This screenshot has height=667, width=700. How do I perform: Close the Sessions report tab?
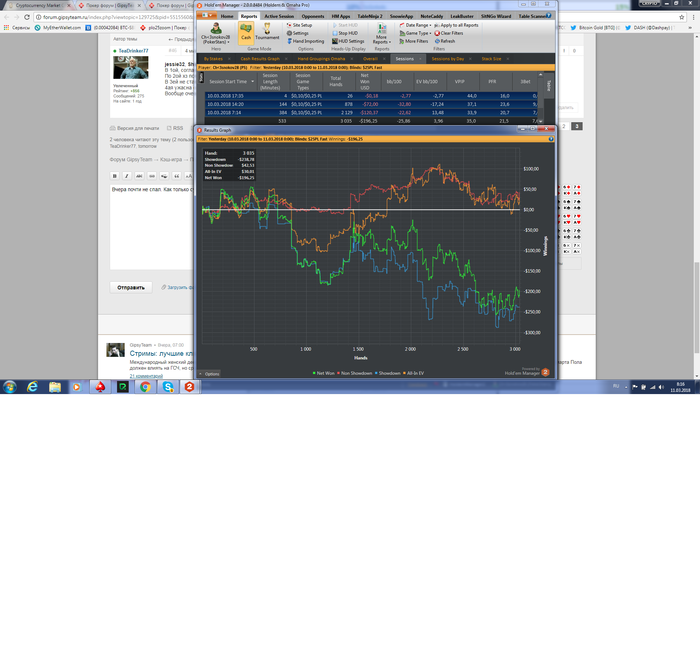pos(420,59)
